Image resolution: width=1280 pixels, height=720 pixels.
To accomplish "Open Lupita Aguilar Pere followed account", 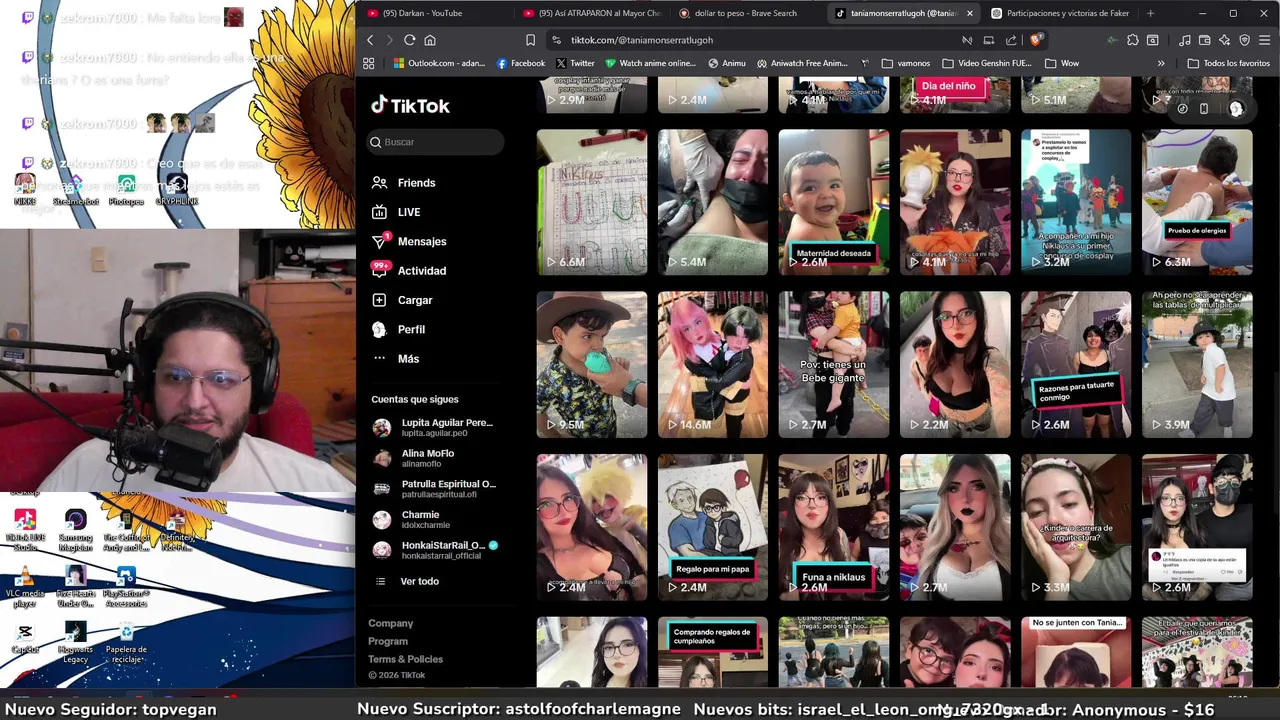I will (x=433, y=427).
